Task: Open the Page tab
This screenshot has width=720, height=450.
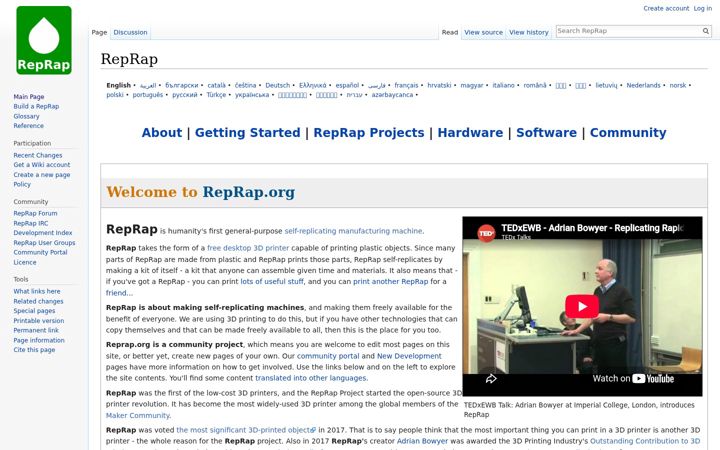Action: 99,33
